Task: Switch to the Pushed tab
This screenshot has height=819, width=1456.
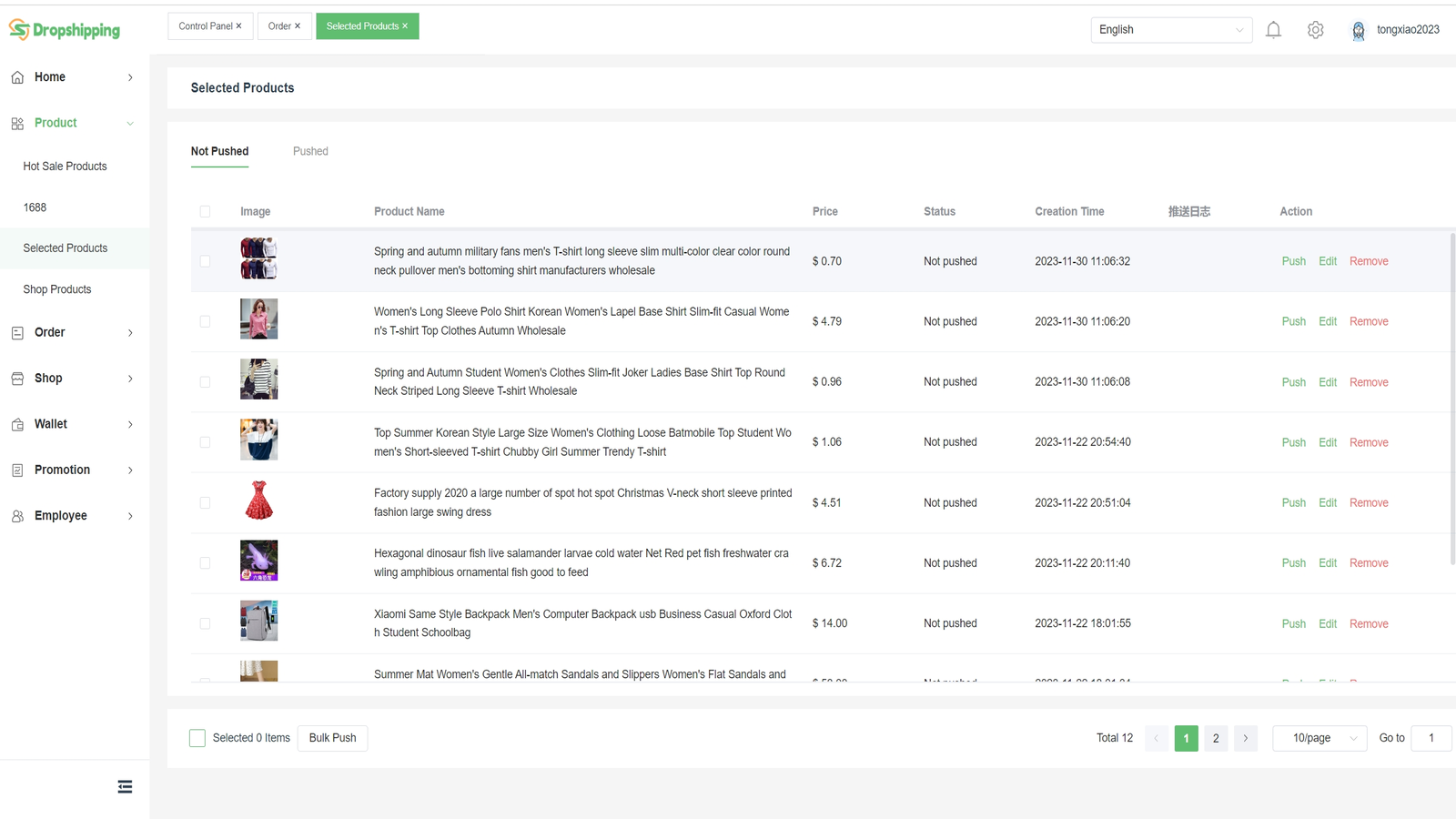Action: [310, 151]
